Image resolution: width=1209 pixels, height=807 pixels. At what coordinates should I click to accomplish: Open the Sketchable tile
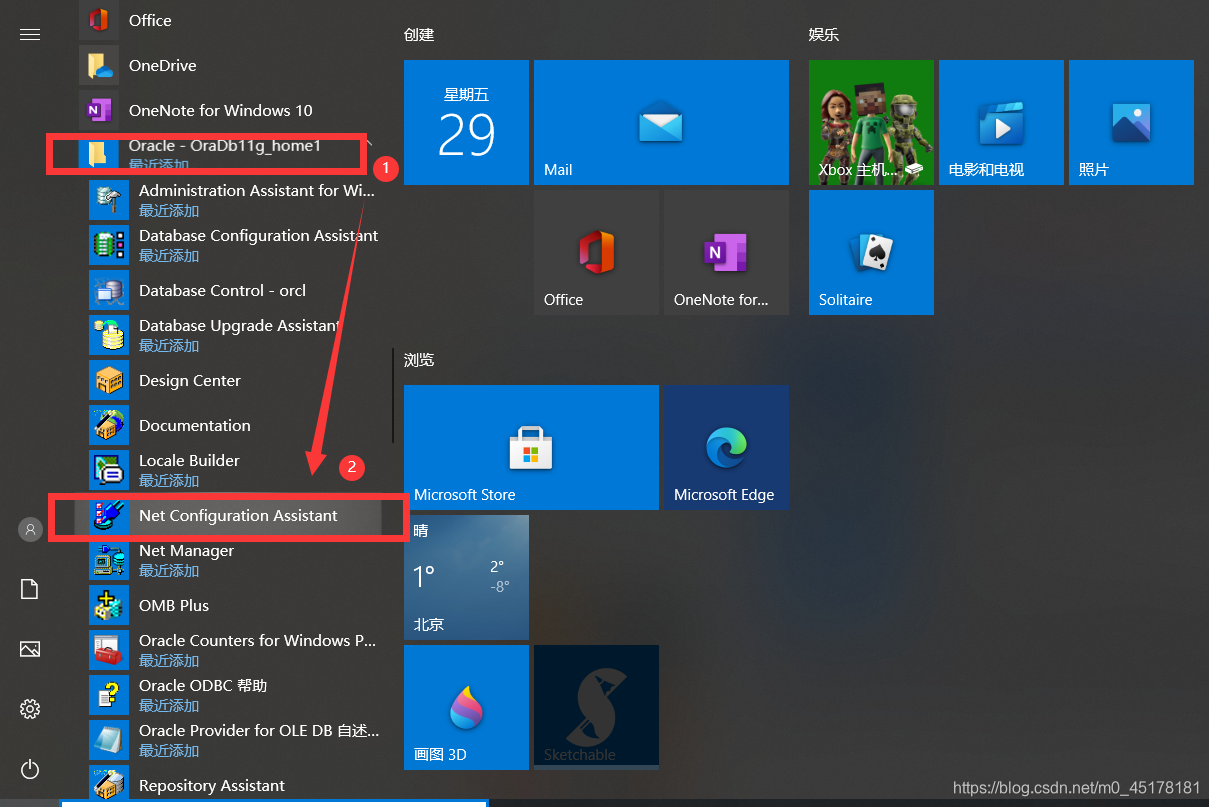tap(596, 707)
